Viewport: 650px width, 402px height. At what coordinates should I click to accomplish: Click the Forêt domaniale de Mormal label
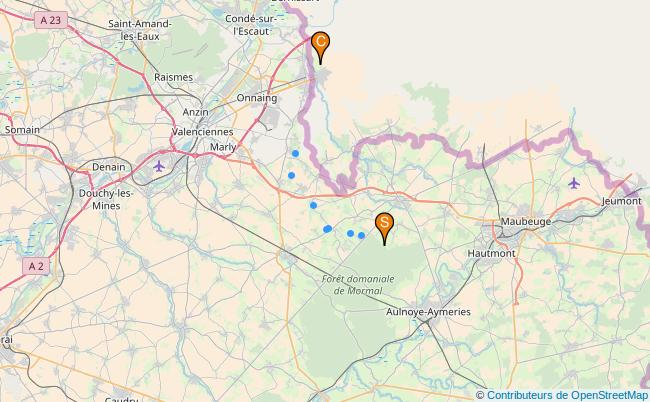pyautogui.click(x=358, y=285)
